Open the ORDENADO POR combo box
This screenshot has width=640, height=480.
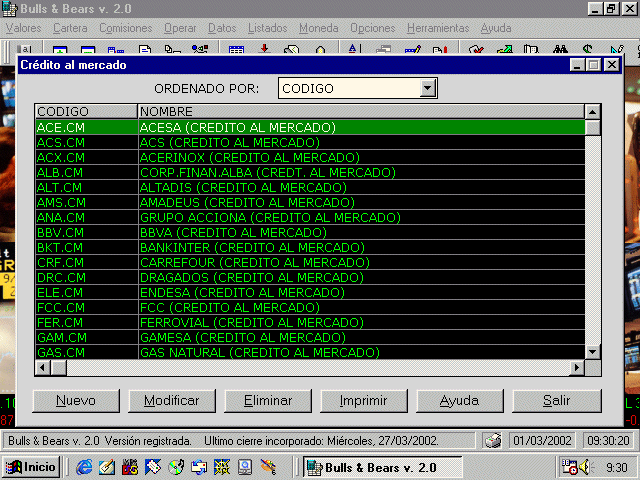358,88
